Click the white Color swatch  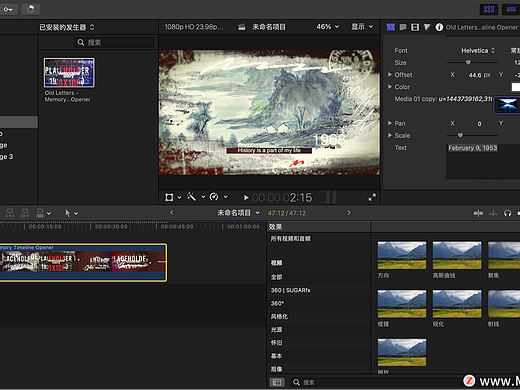[x=516, y=87]
